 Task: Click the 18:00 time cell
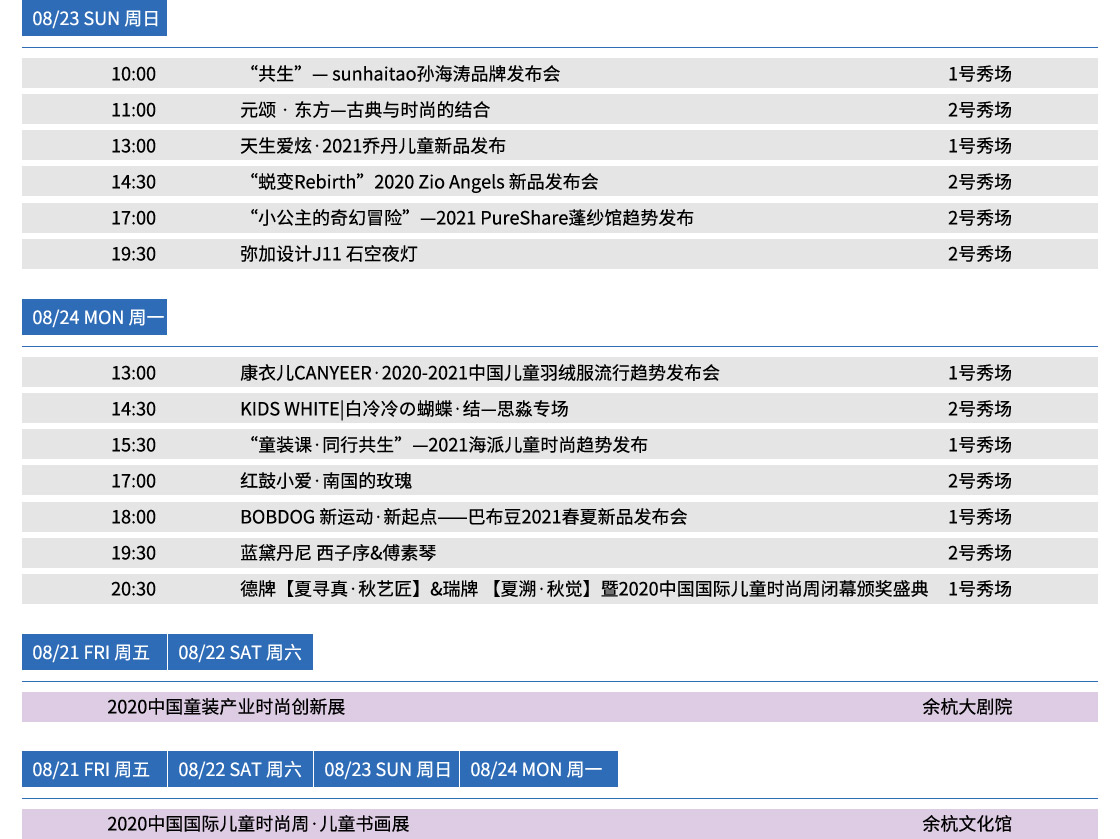coord(134,517)
